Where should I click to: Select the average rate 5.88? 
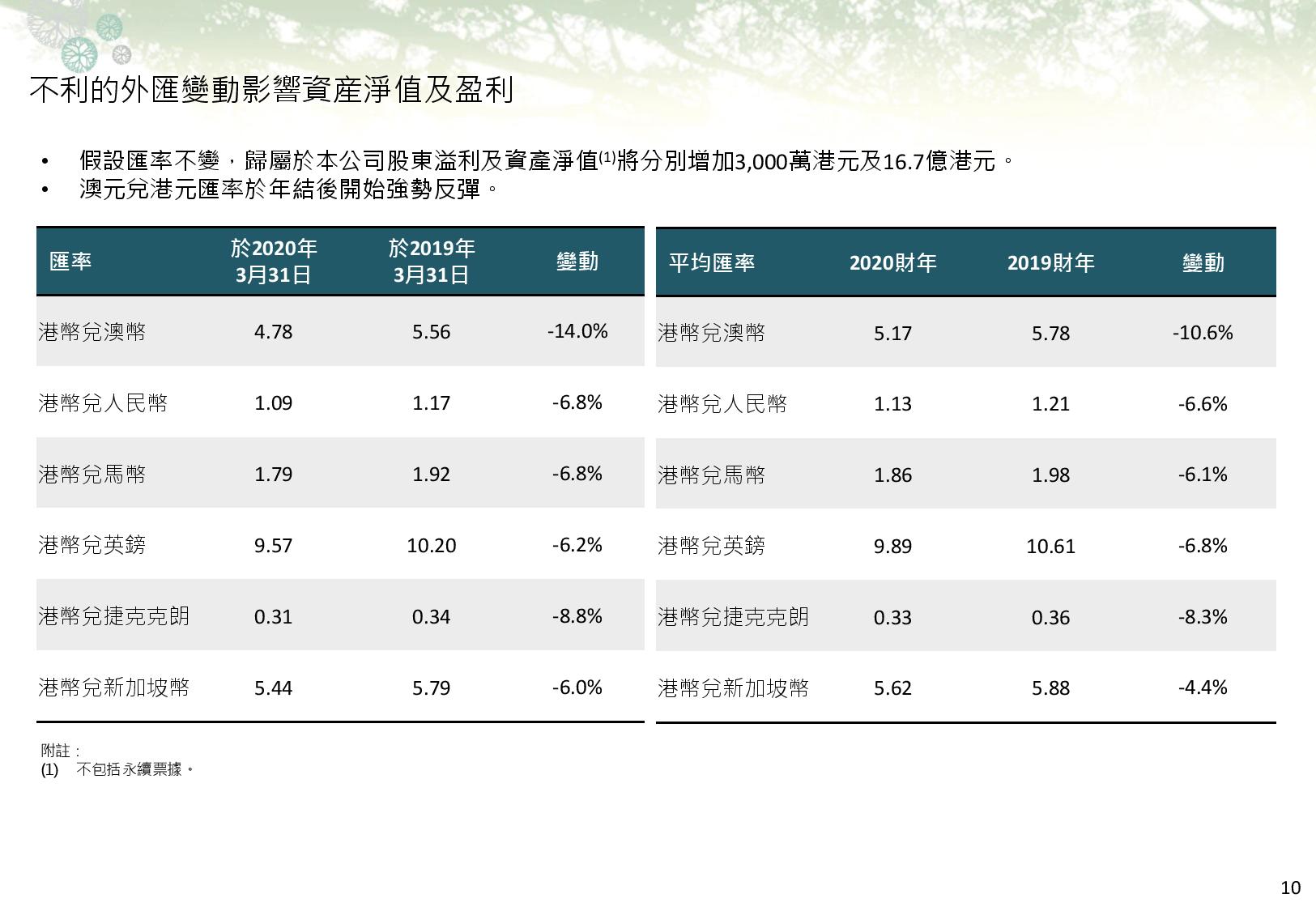tap(1051, 688)
